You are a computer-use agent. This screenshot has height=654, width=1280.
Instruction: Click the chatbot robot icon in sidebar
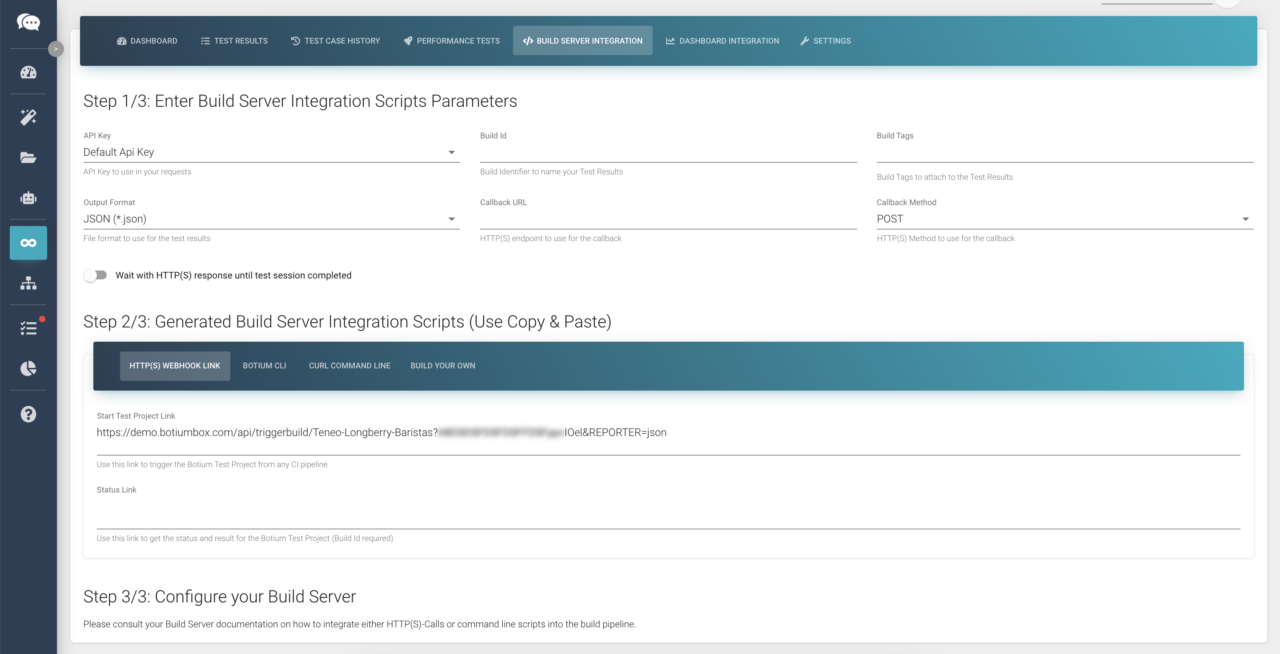pyautogui.click(x=28, y=199)
